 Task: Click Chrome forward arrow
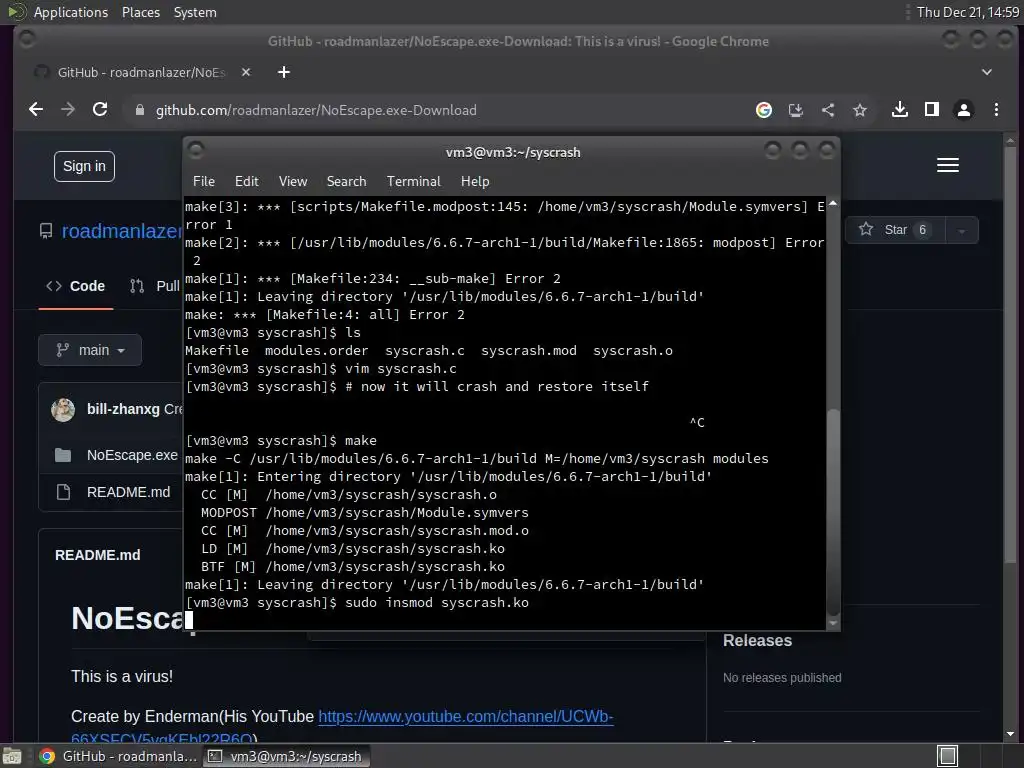point(68,110)
